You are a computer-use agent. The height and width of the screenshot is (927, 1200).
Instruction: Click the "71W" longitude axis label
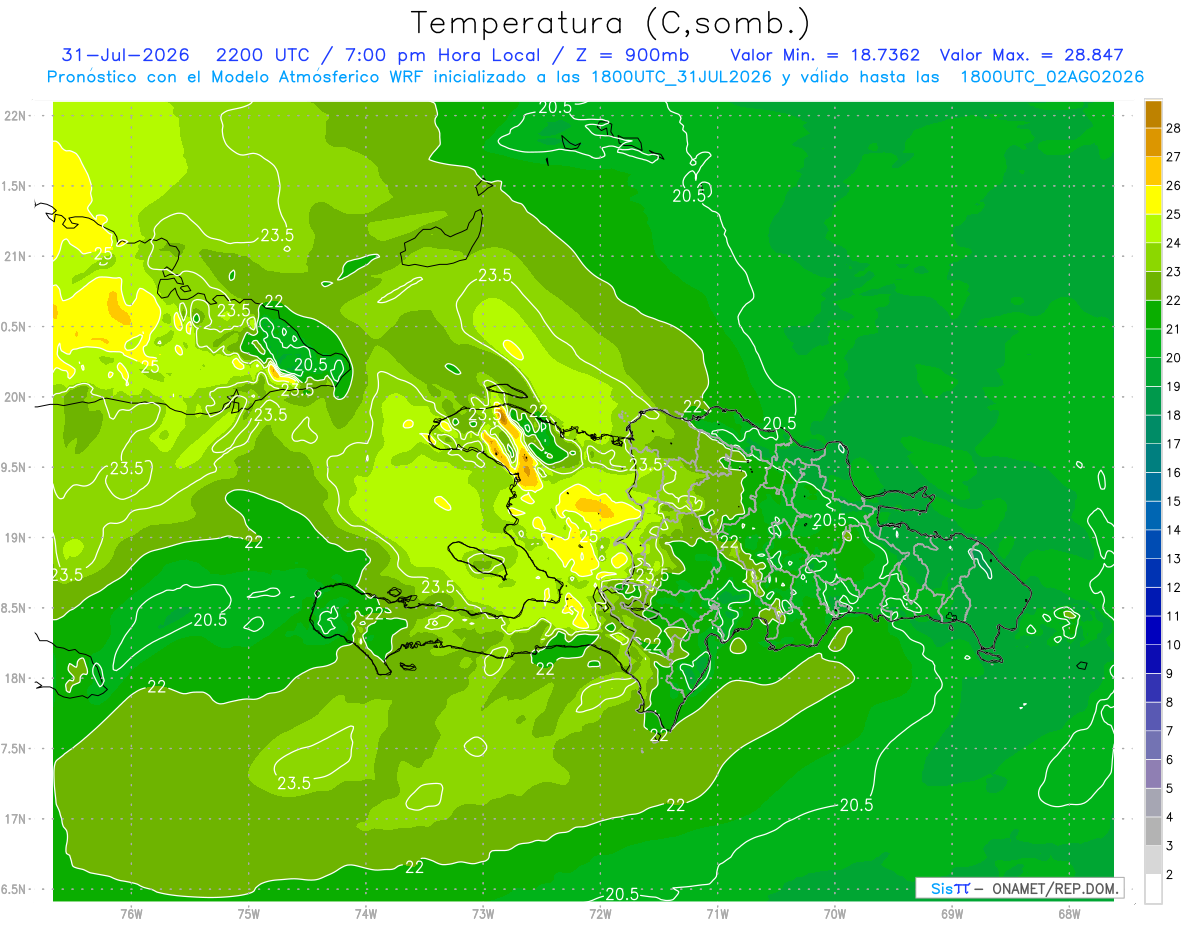[x=717, y=913]
